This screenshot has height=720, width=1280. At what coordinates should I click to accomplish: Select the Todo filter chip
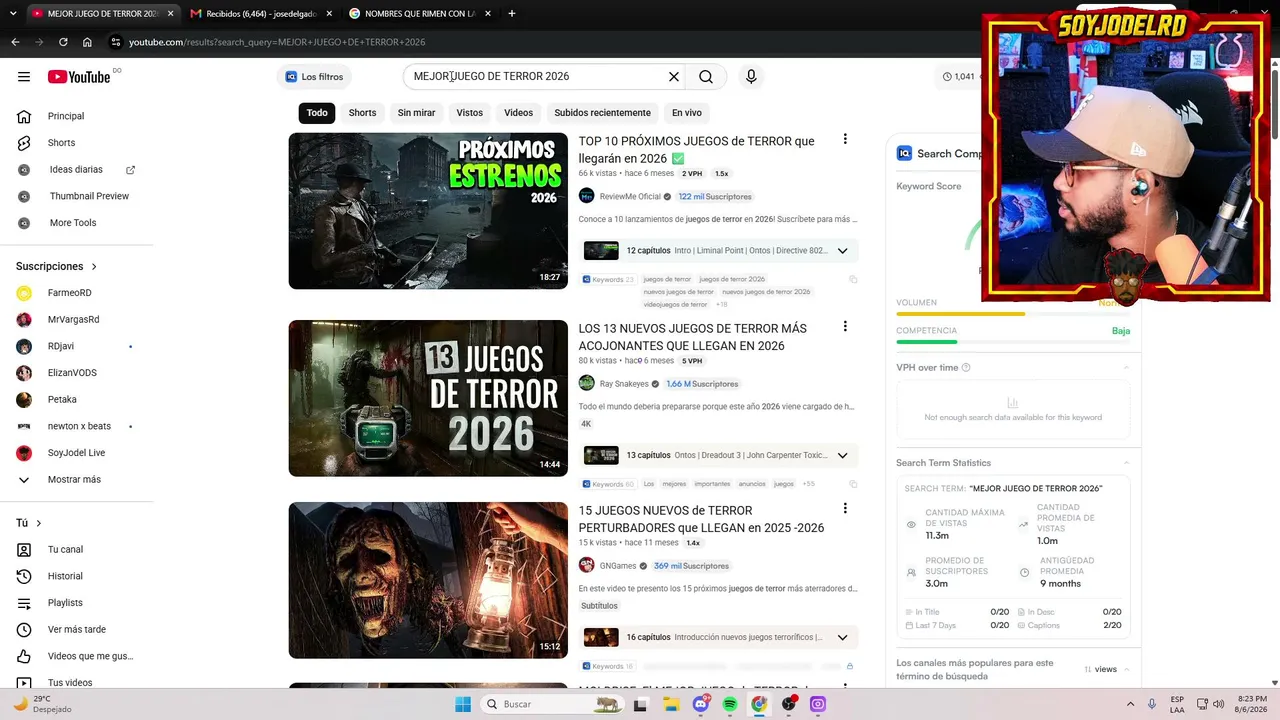317,113
